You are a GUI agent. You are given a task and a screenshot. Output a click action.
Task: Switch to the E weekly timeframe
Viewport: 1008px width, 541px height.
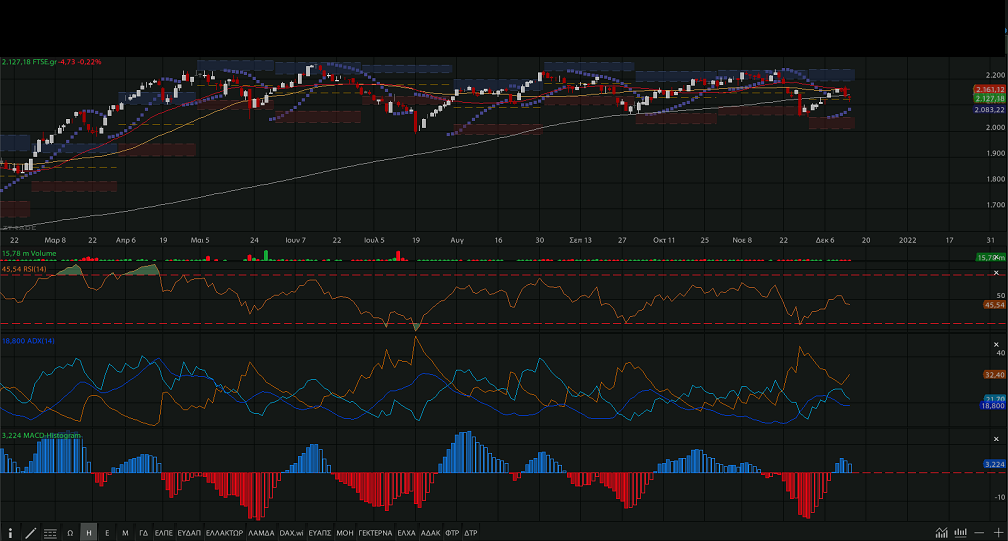click(x=107, y=533)
